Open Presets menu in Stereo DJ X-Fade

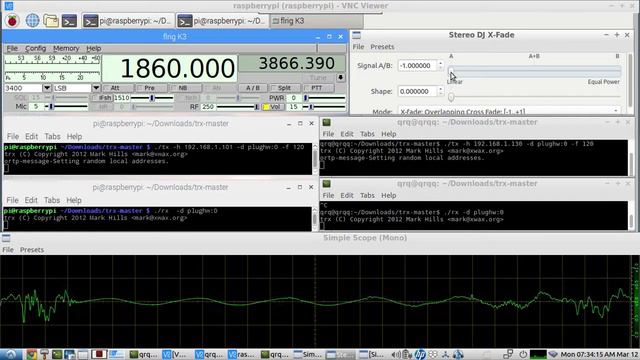382,47
